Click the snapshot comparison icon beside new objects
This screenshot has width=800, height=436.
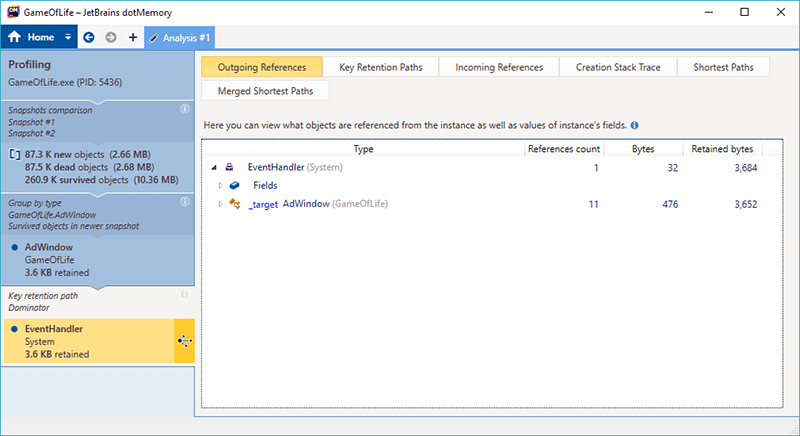[x=15, y=155]
